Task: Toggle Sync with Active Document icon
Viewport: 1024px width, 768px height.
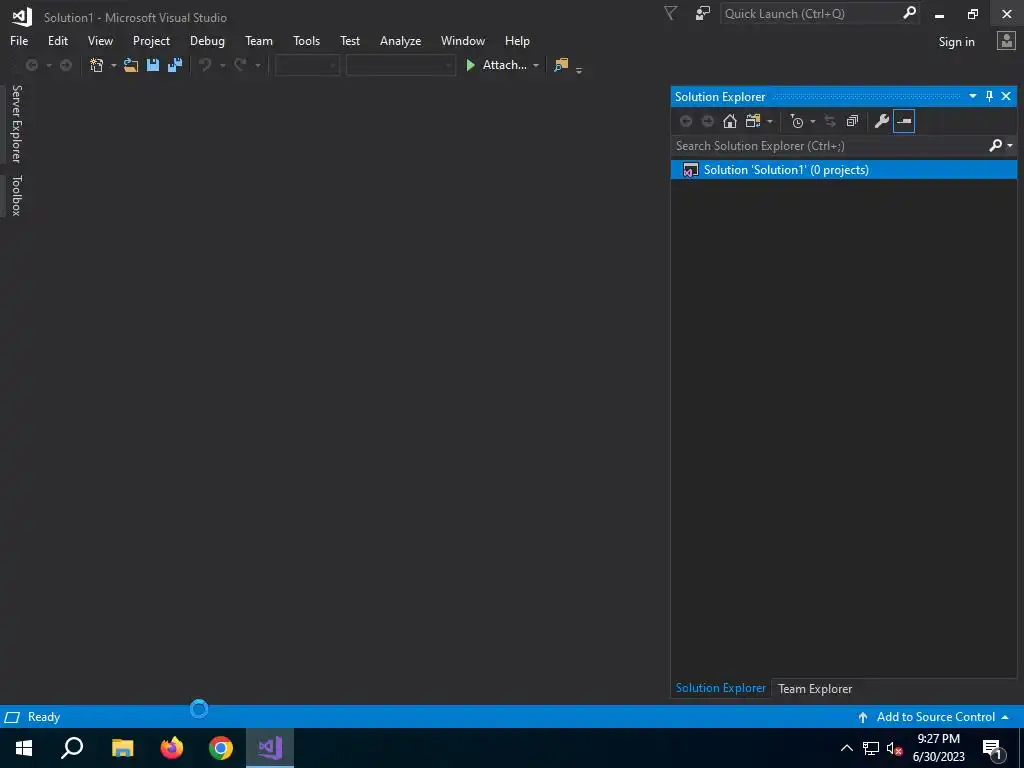Action: pos(830,121)
